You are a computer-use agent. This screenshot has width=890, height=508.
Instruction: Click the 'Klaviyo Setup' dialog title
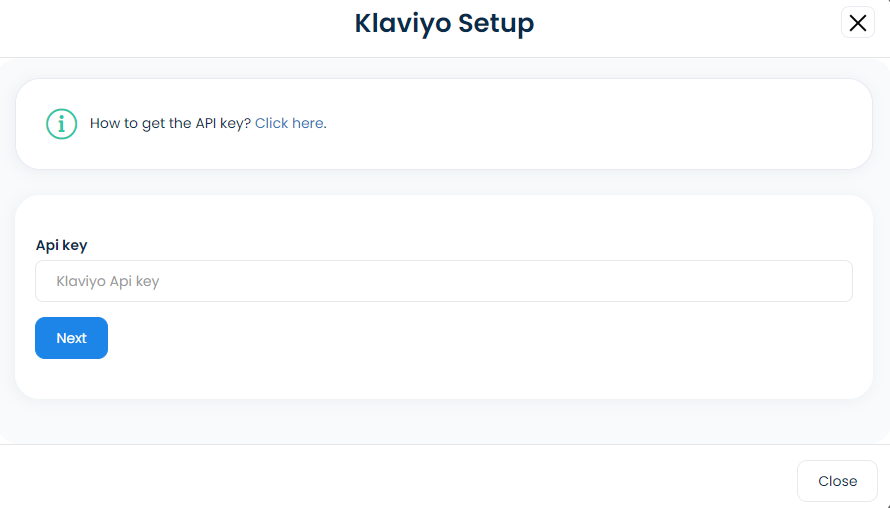click(444, 24)
